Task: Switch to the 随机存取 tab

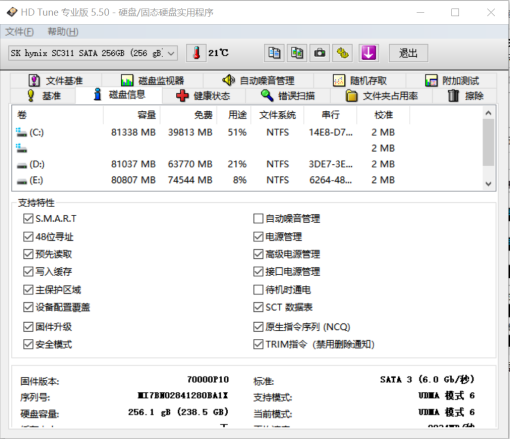Action: pyautogui.click(x=359, y=80)
